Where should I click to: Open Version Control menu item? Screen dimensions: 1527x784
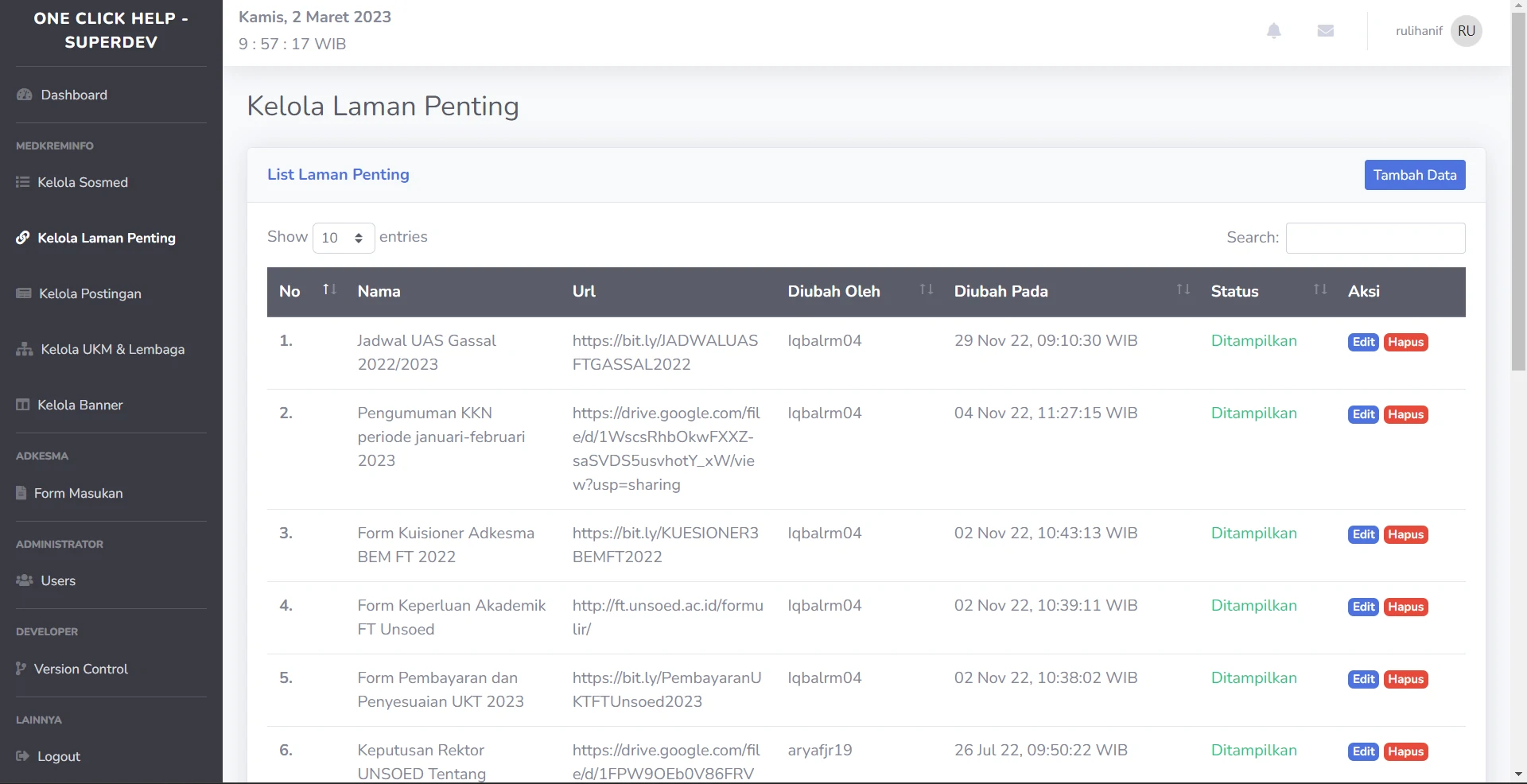tap(80, 669)
